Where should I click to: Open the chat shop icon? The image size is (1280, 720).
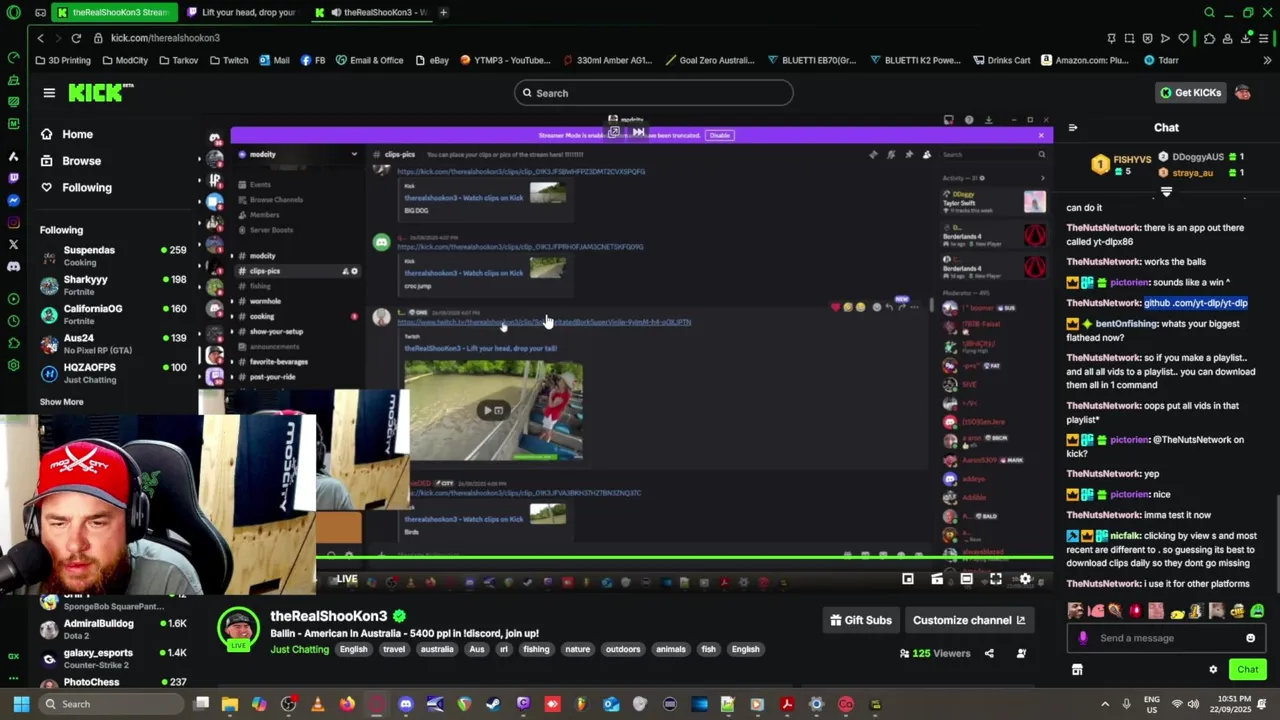tap(1077, 670)
